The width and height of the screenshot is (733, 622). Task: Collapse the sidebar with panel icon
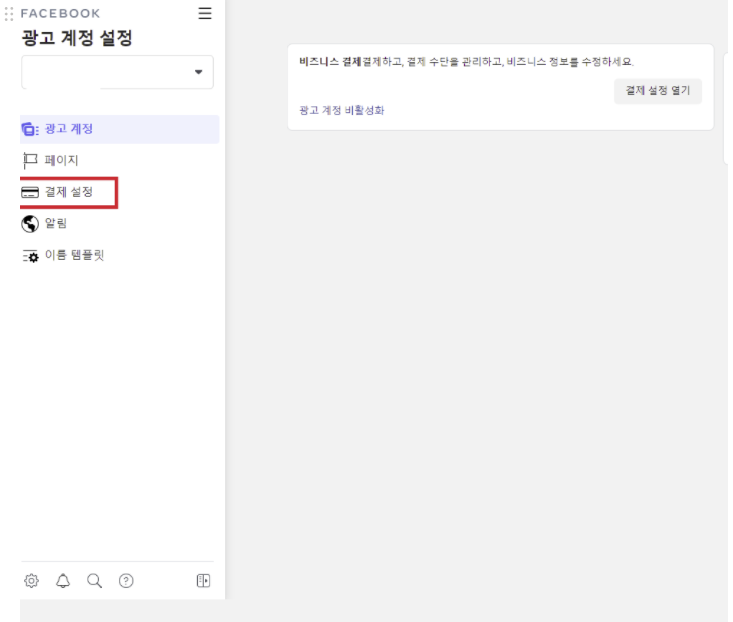pos(203,581)
